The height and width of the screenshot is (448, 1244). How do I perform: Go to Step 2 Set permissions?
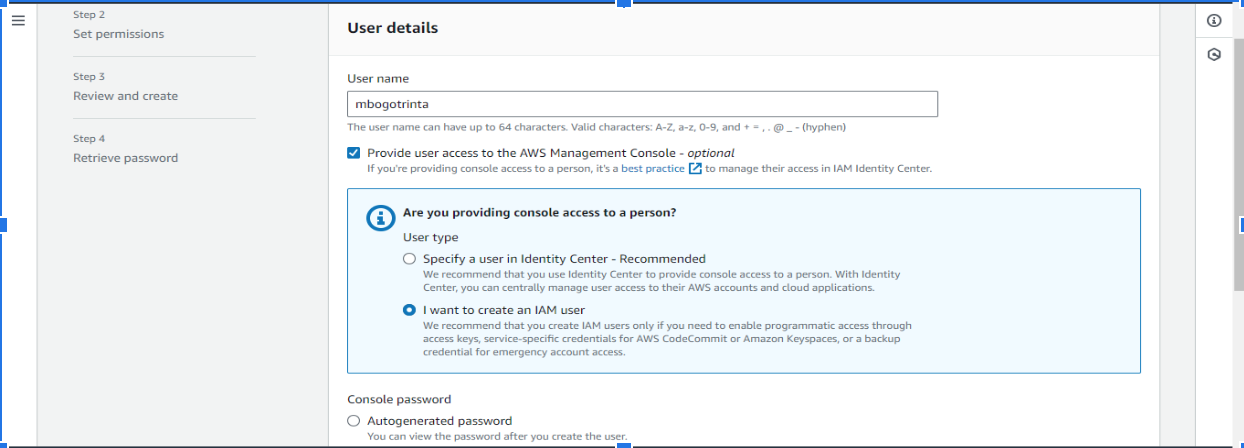click(x=118, y=34)
